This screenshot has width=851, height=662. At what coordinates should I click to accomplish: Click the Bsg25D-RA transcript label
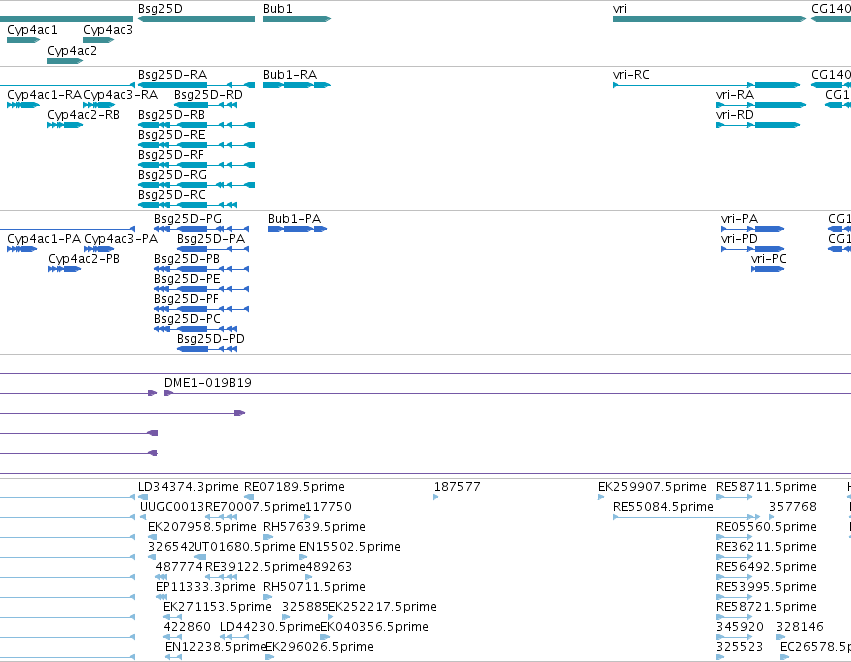click(x=172, y=74)
